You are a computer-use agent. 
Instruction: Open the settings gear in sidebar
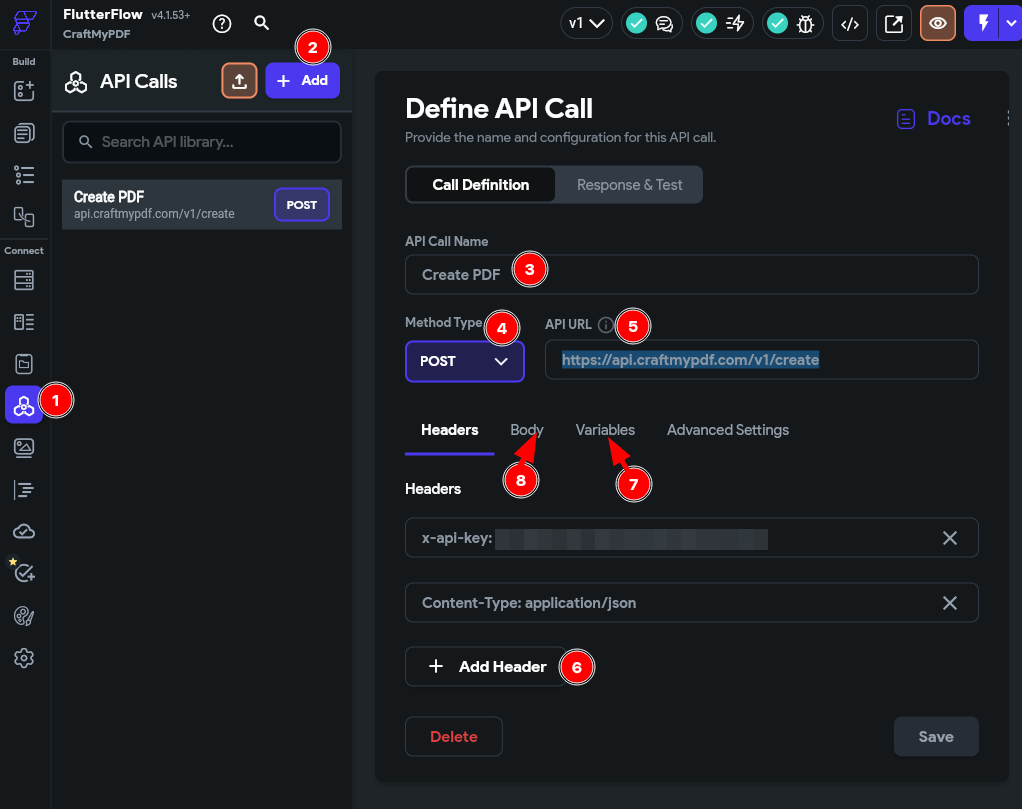[24, 658]
